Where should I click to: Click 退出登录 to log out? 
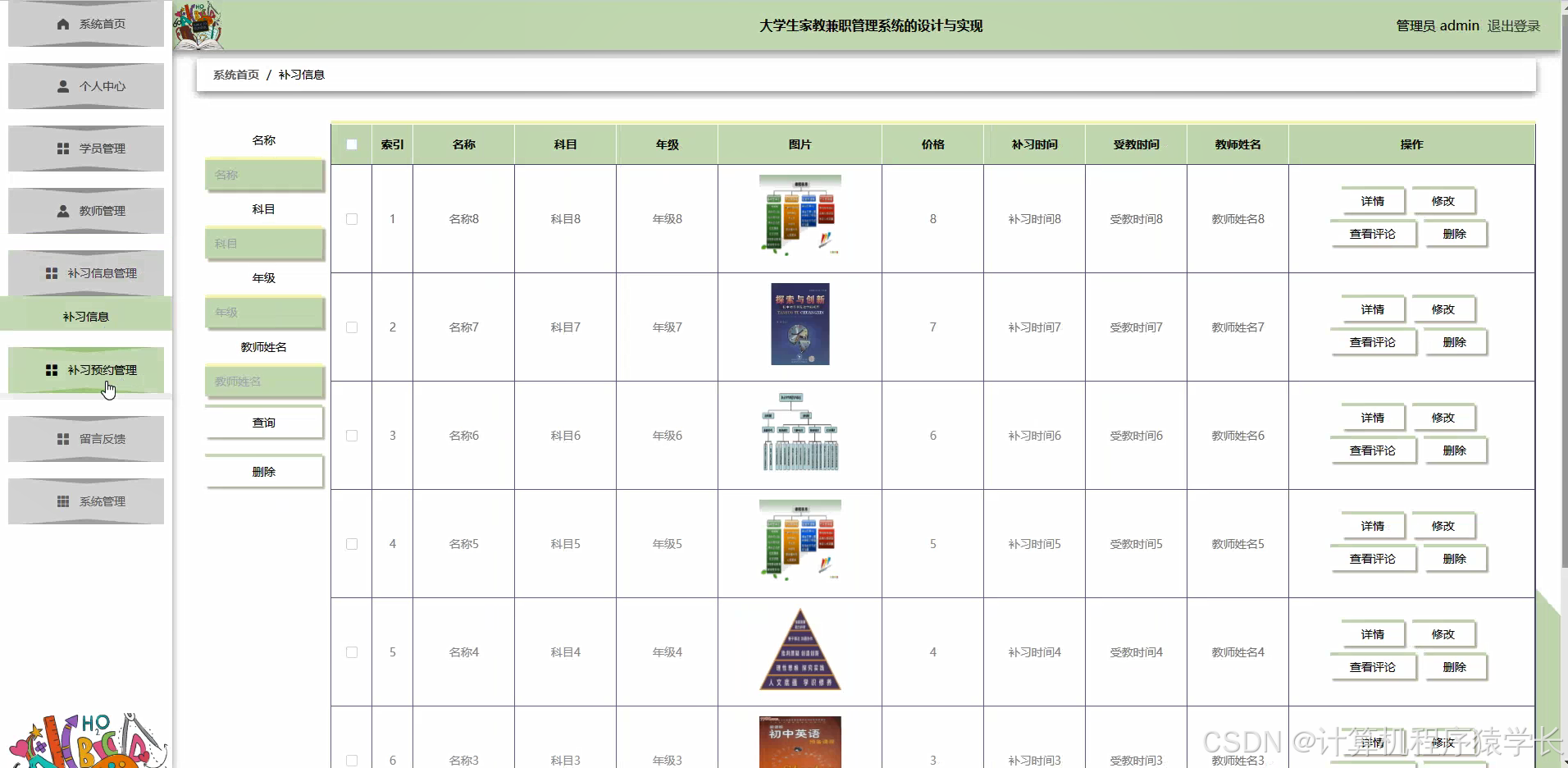tap(1514, 25)
